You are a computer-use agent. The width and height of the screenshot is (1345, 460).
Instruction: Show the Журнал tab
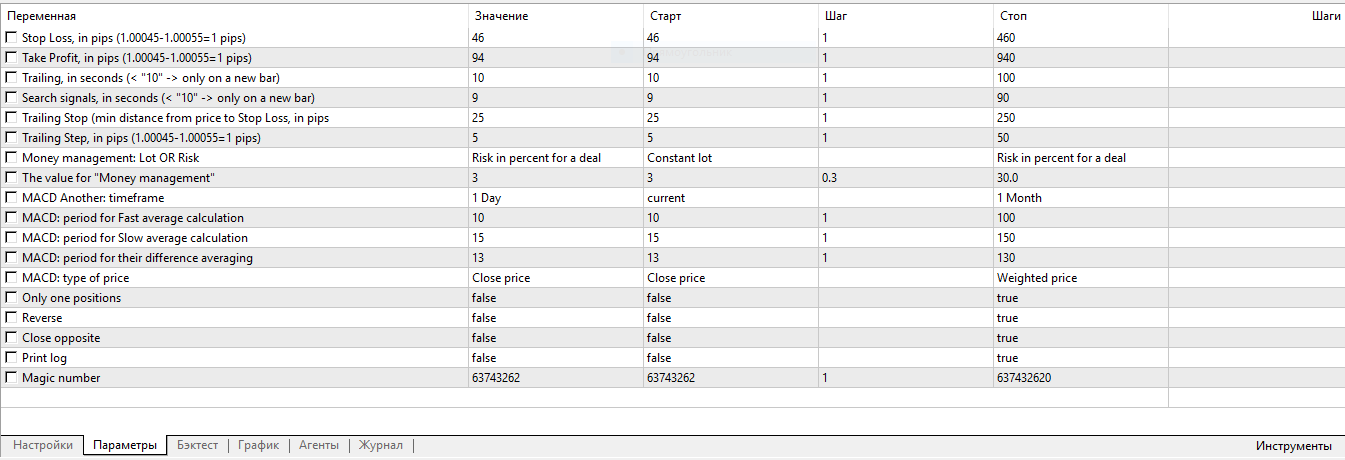381,446
